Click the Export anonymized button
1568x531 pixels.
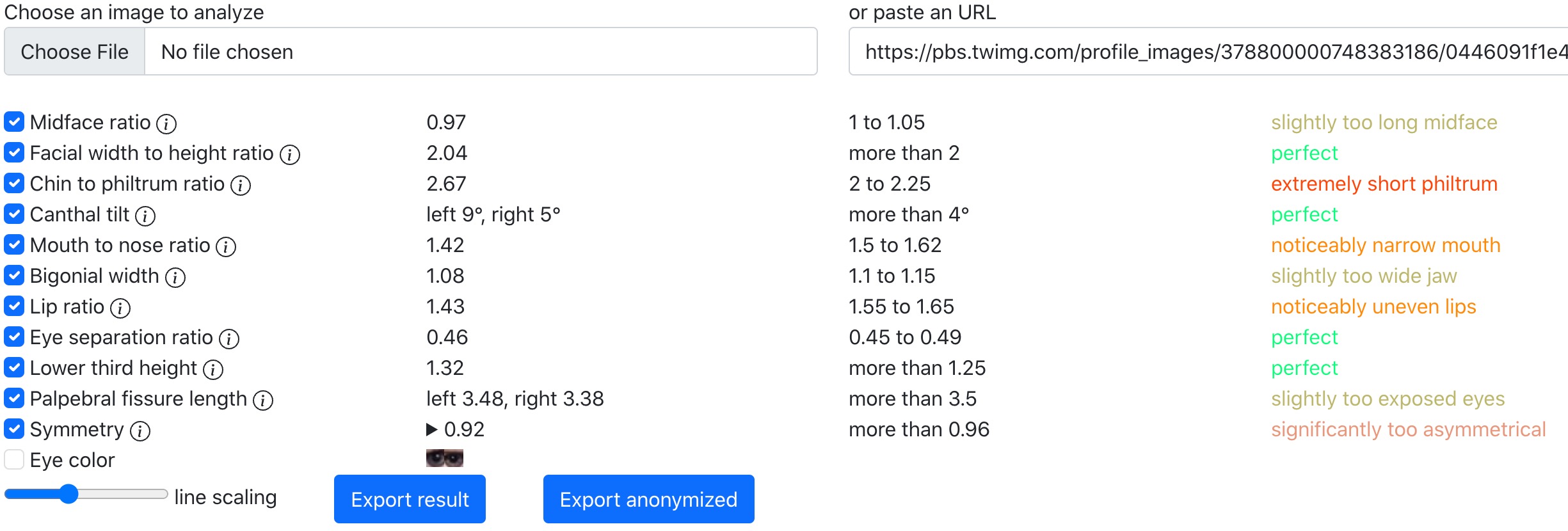point(648,499)
